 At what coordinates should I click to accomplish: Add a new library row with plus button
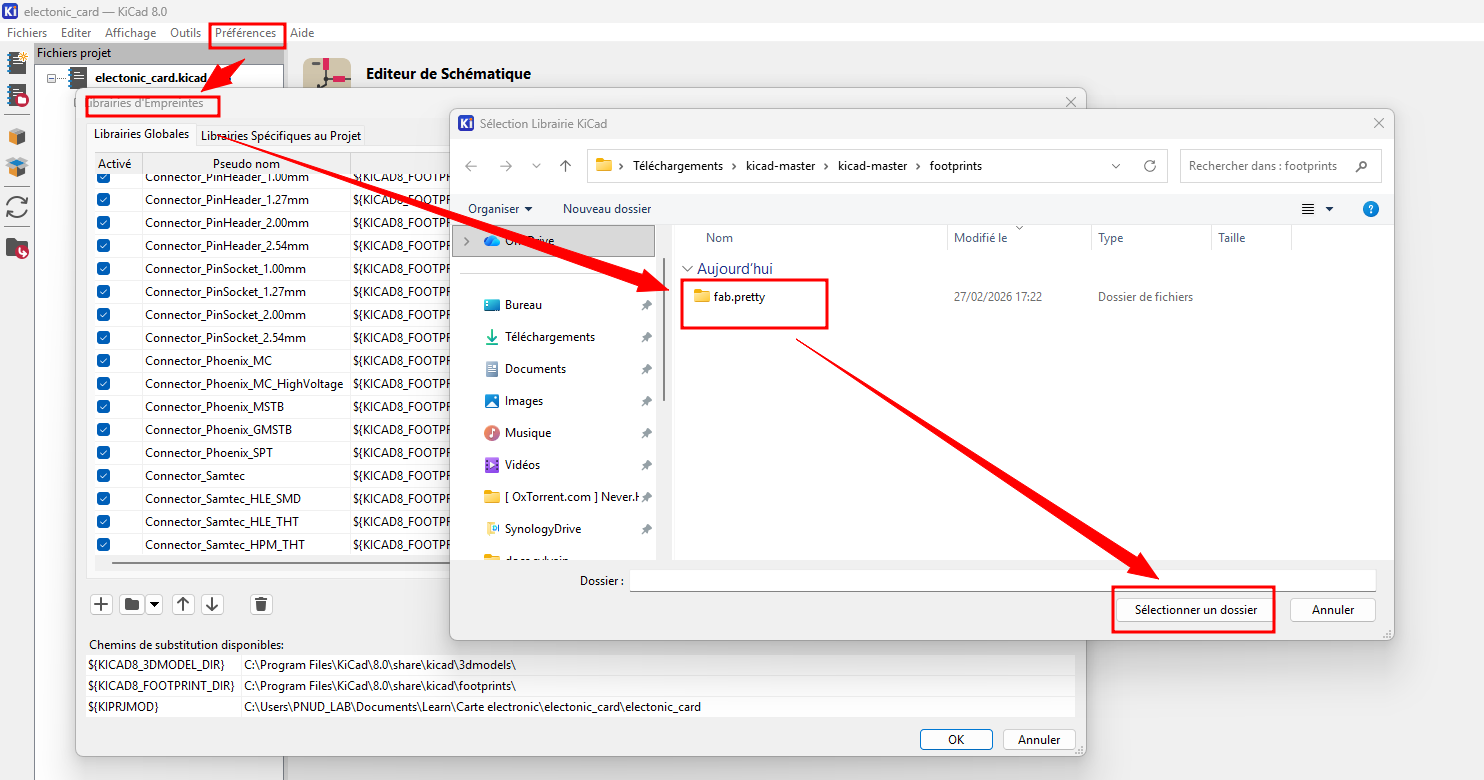point(101,604)
